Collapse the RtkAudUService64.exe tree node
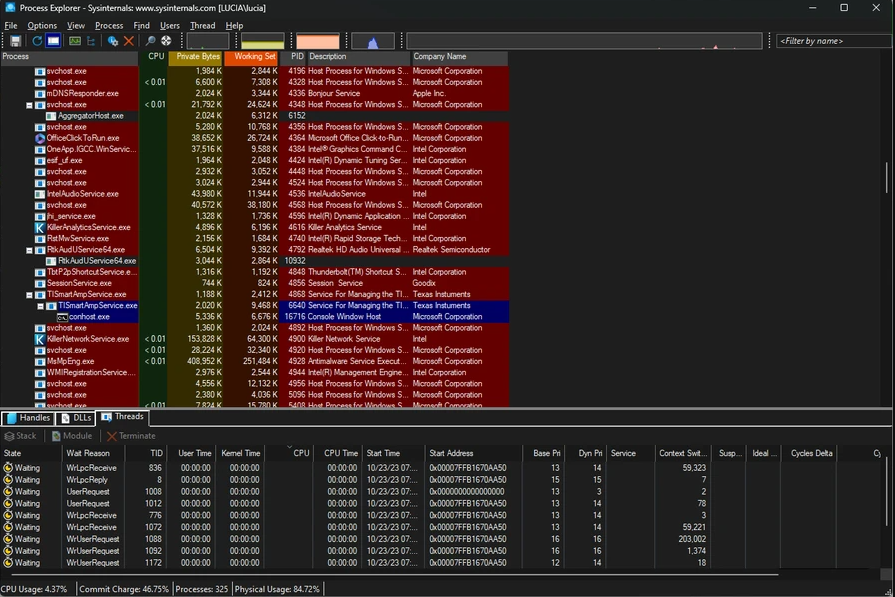Image resolution: width=895 pixels, height=597 pixels. (x=30, y=250)
